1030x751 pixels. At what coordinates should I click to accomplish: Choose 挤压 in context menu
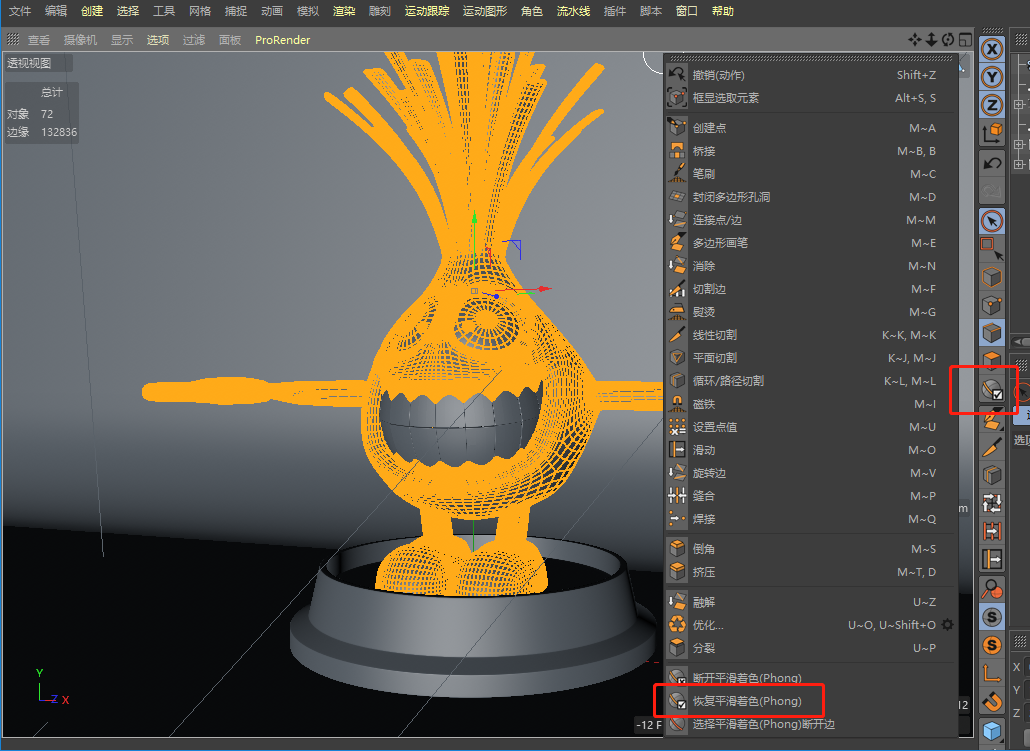tap(811, 572)
